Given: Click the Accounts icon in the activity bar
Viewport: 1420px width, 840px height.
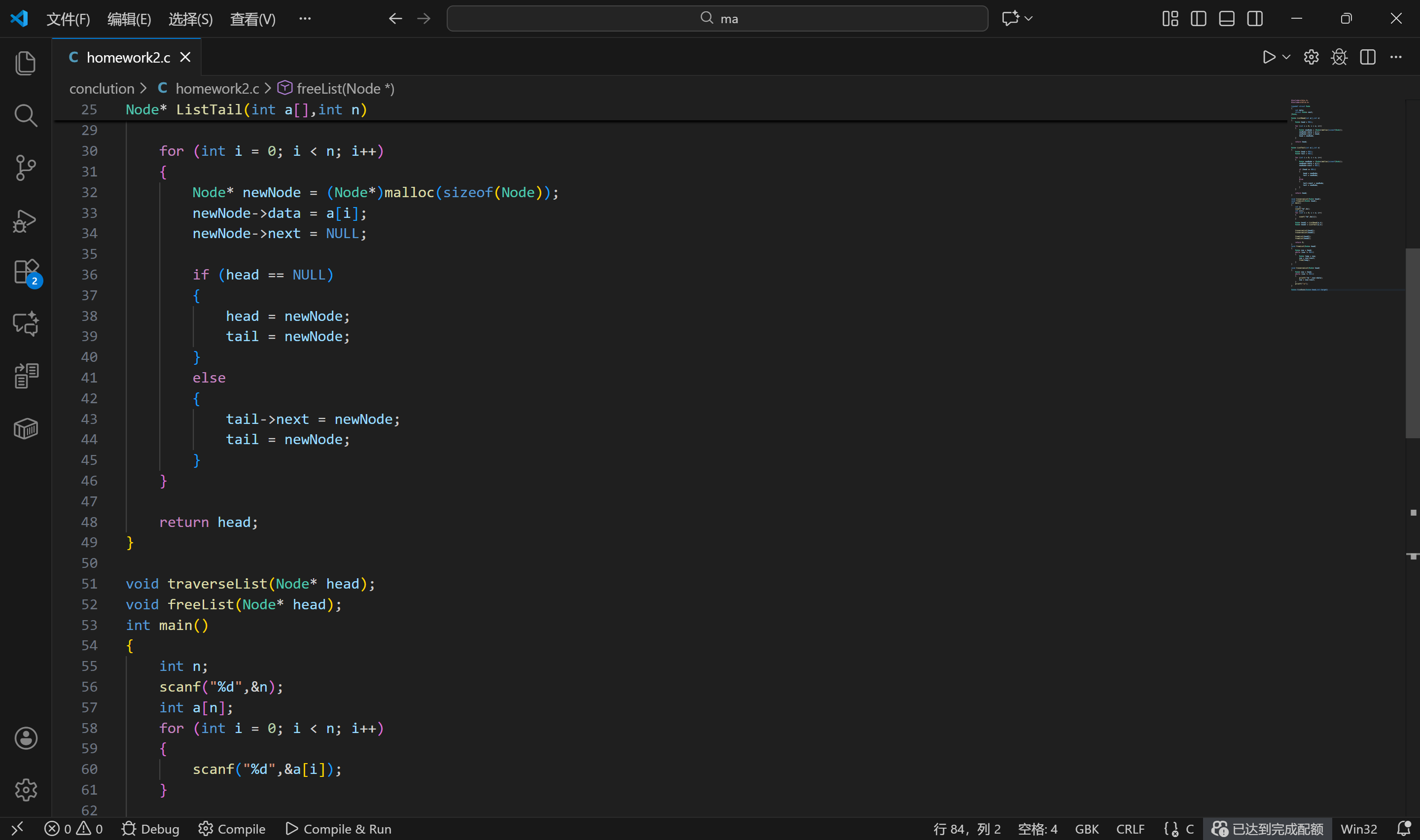Looking at the screenshot, I should click(x=26, y=737).
